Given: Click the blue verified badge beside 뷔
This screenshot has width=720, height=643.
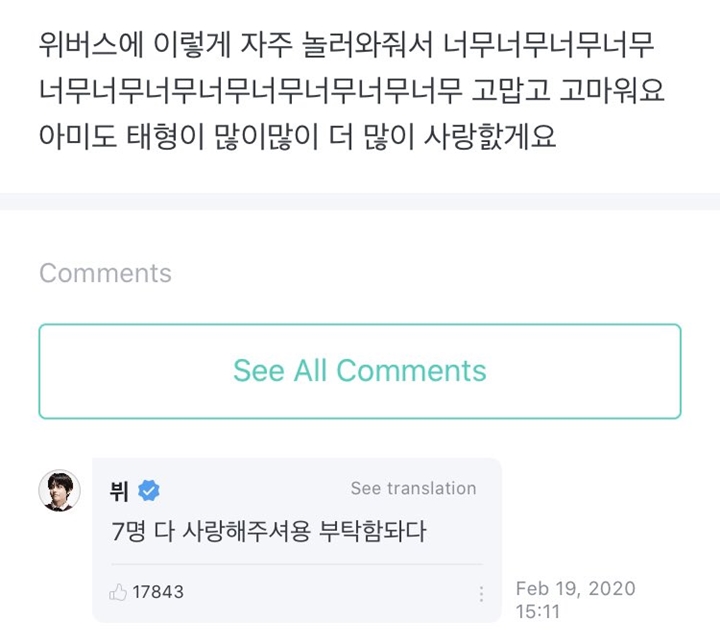Looking at the screenshot, I should [150, 490].
